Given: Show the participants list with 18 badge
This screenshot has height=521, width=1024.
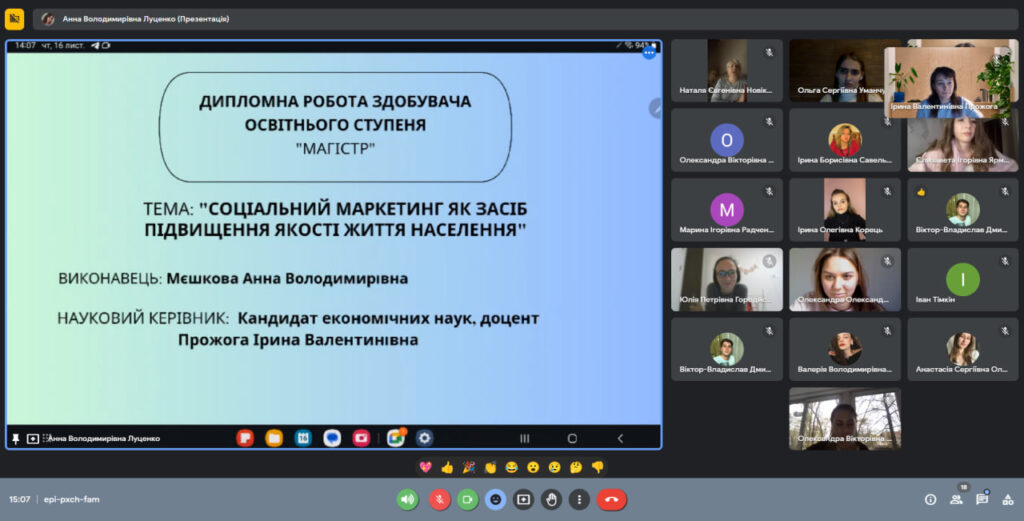Looking at the screenshot, I should coord(957,499).
